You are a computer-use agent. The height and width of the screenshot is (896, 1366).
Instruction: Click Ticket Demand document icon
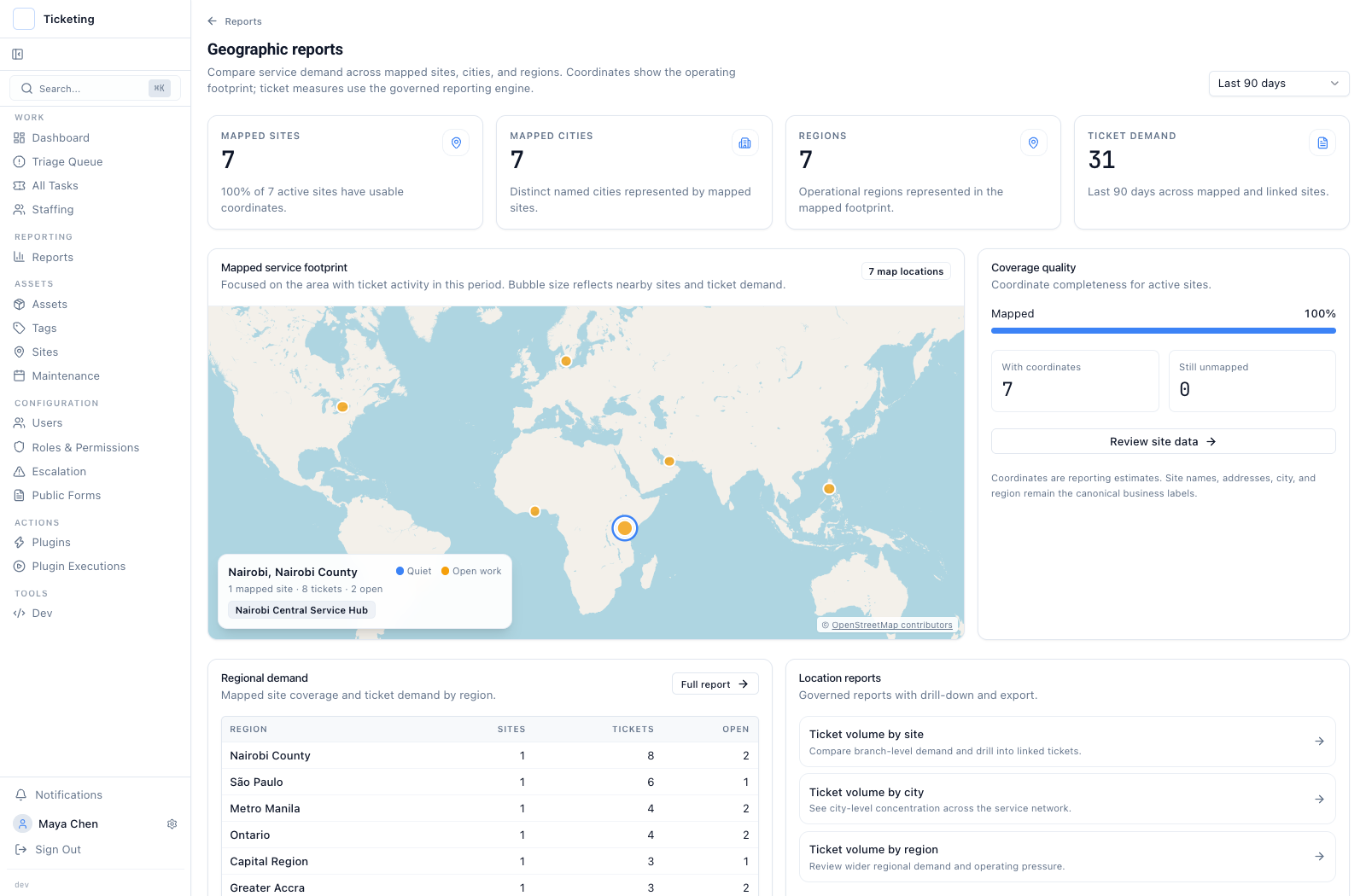pyautogui.click(x=1322, y=143)
